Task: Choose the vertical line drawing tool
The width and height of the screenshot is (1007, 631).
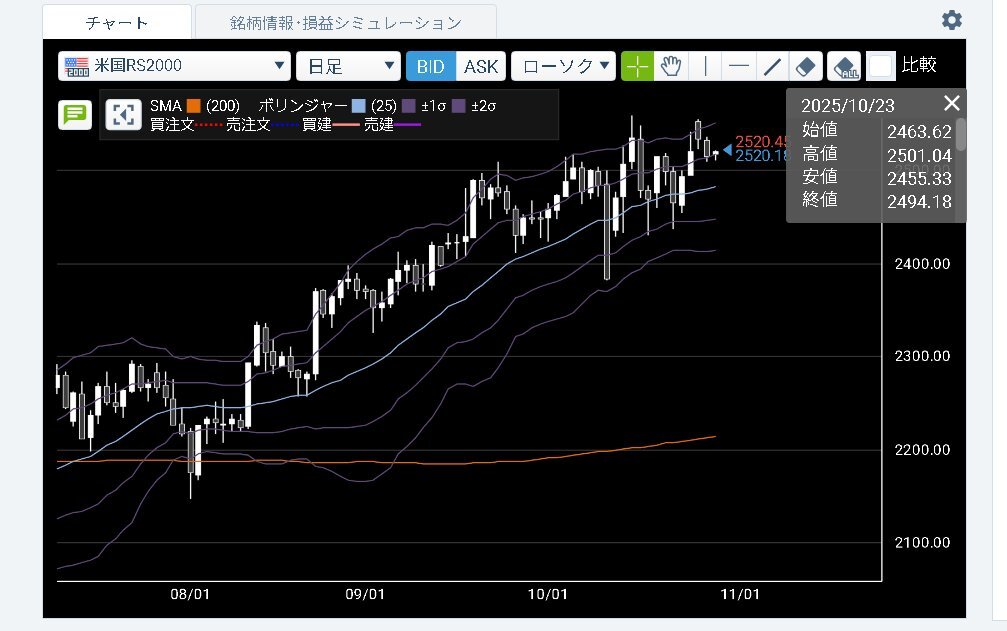Action: coord(706,66)
